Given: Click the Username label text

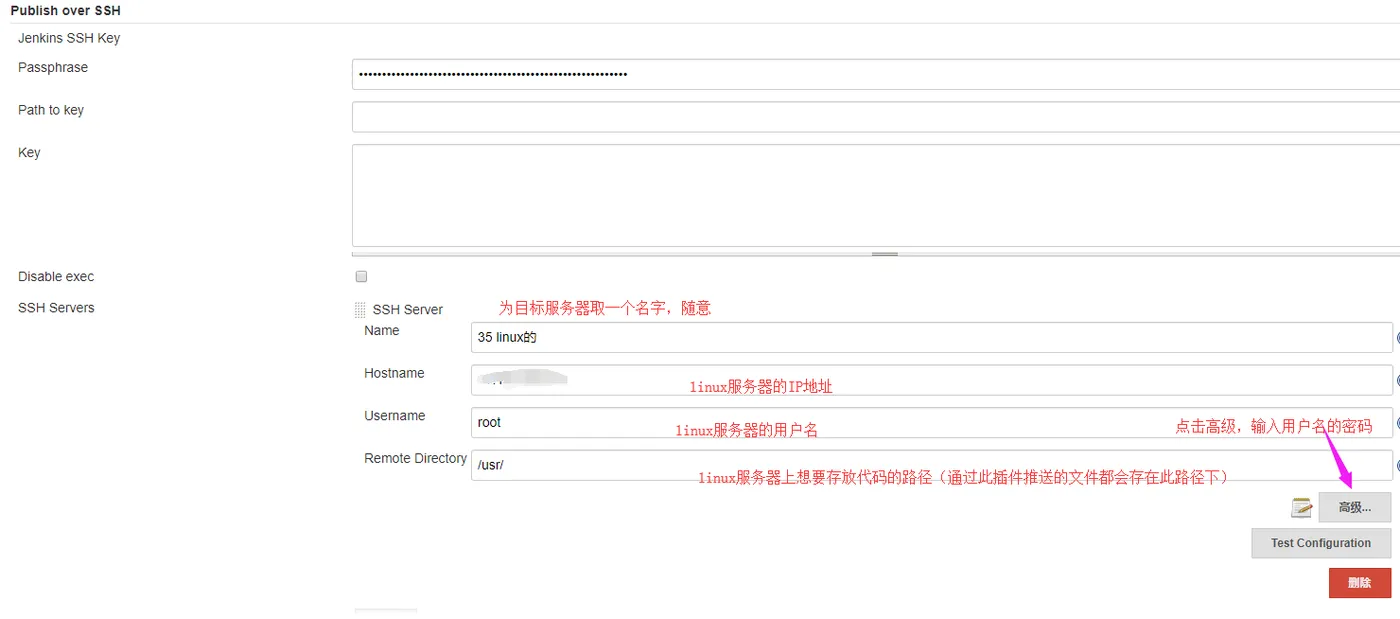Looking at the screenshot, I should pyautogui.click(x=395, y=415).
